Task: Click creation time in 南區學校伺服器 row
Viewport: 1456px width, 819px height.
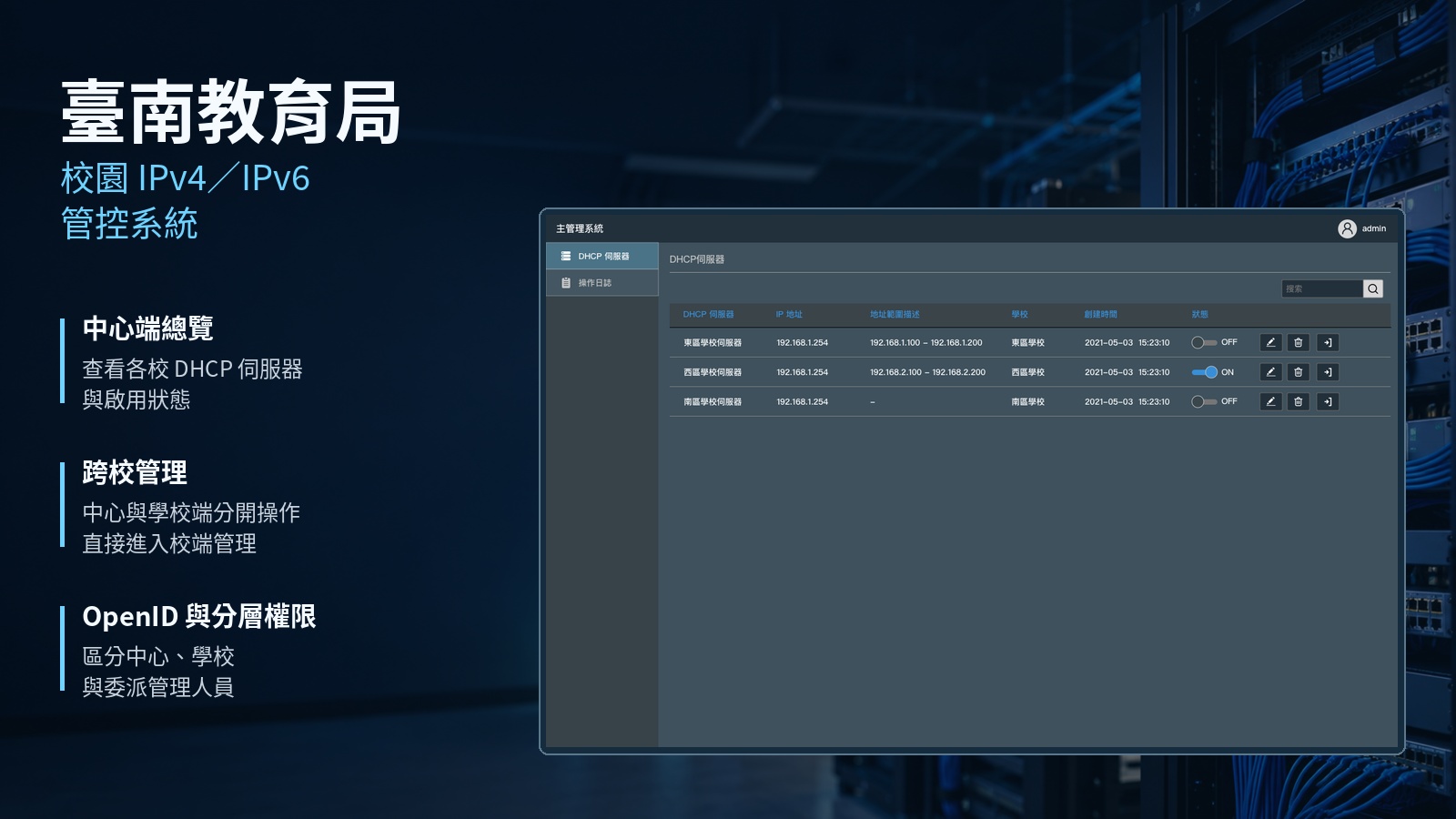Action: [x=1127, y=401]
